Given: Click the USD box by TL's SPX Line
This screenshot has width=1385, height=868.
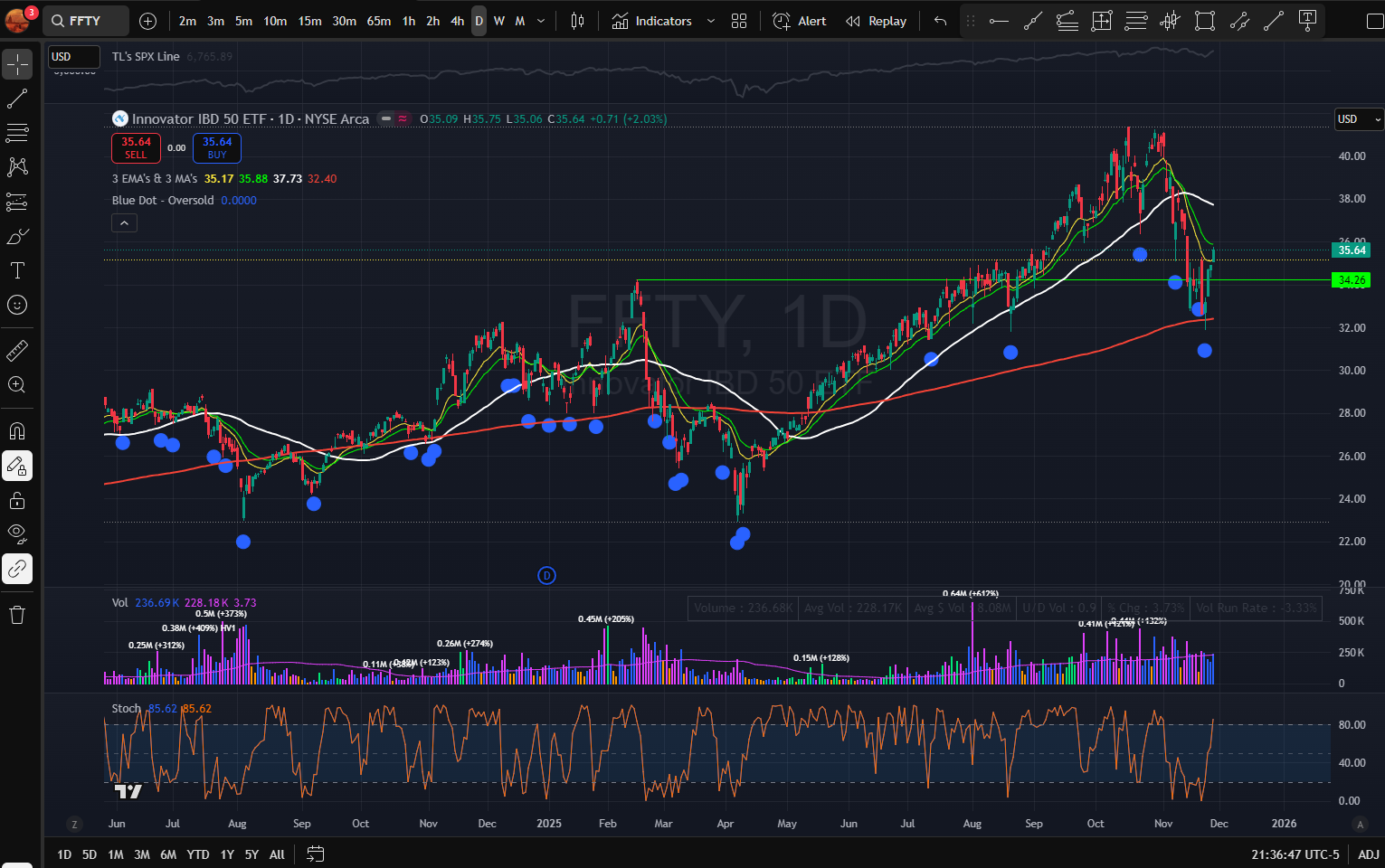Looking at the screenshot, I should click(73, 56).
